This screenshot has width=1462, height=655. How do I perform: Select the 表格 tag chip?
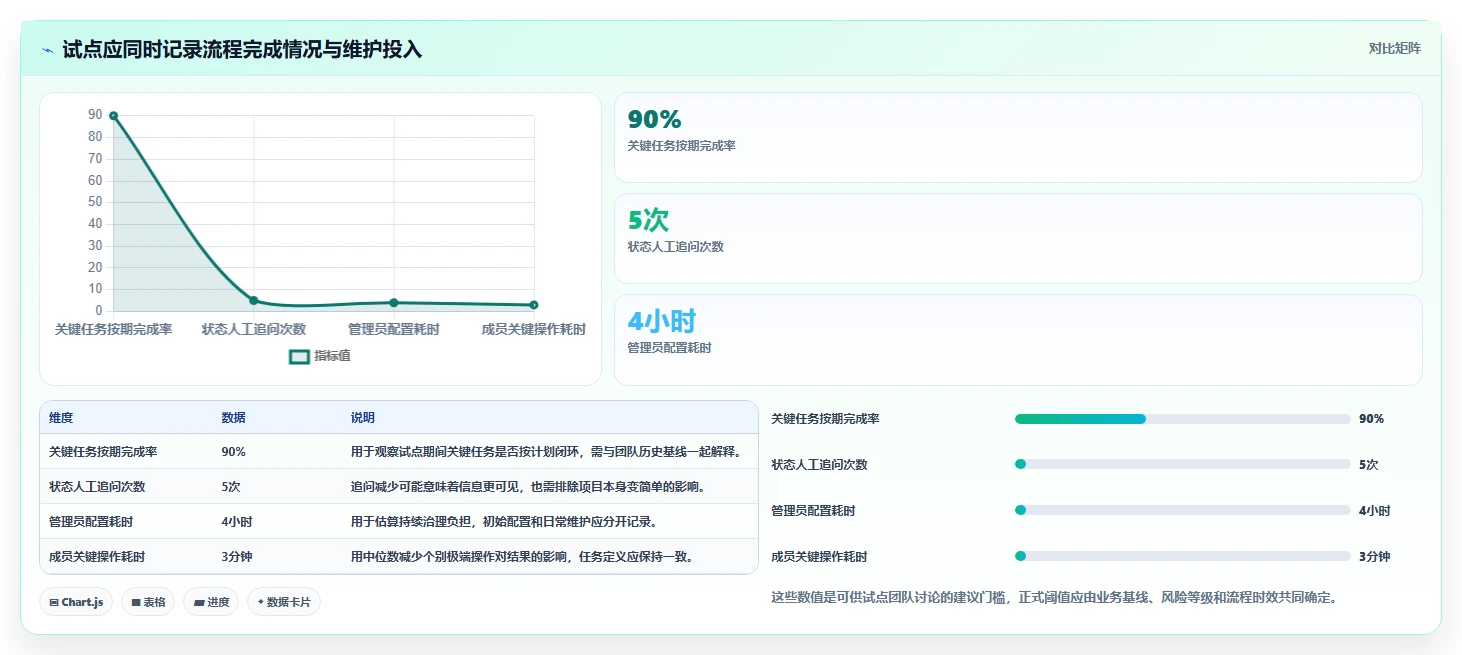pyautogui.click(x=148, y=602)
